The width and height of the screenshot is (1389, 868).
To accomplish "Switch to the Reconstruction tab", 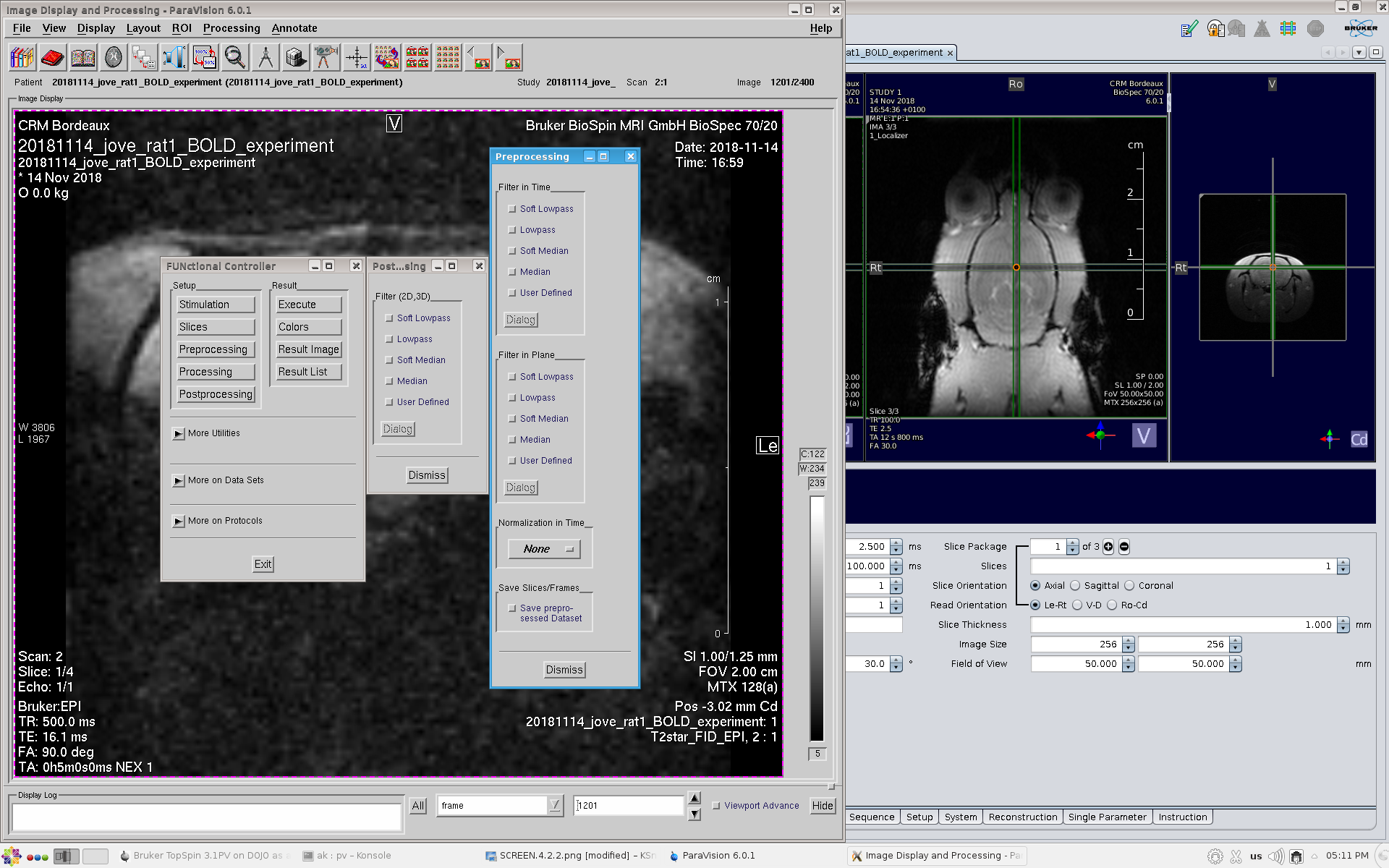I will 1022,817.
